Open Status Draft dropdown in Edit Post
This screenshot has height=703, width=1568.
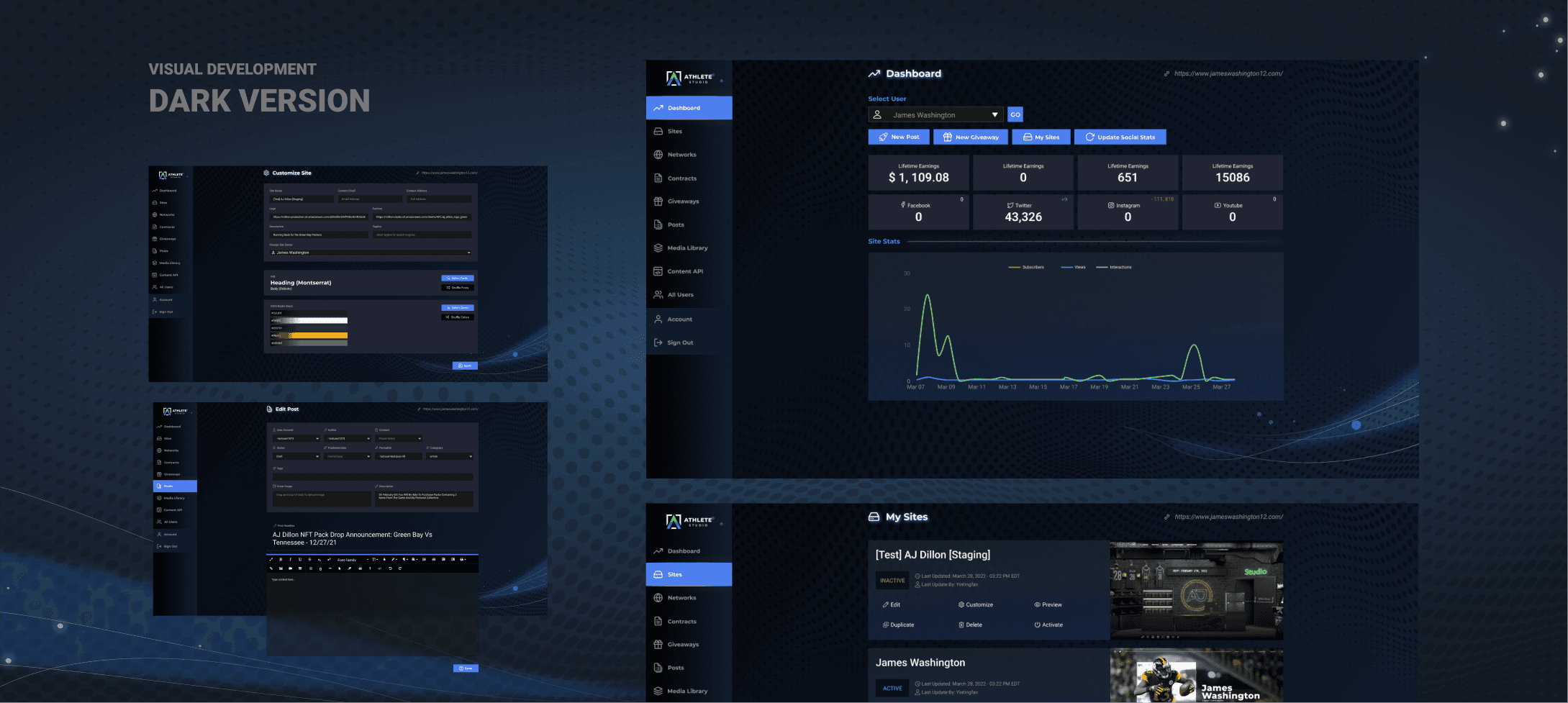click(x=296, y=456)
